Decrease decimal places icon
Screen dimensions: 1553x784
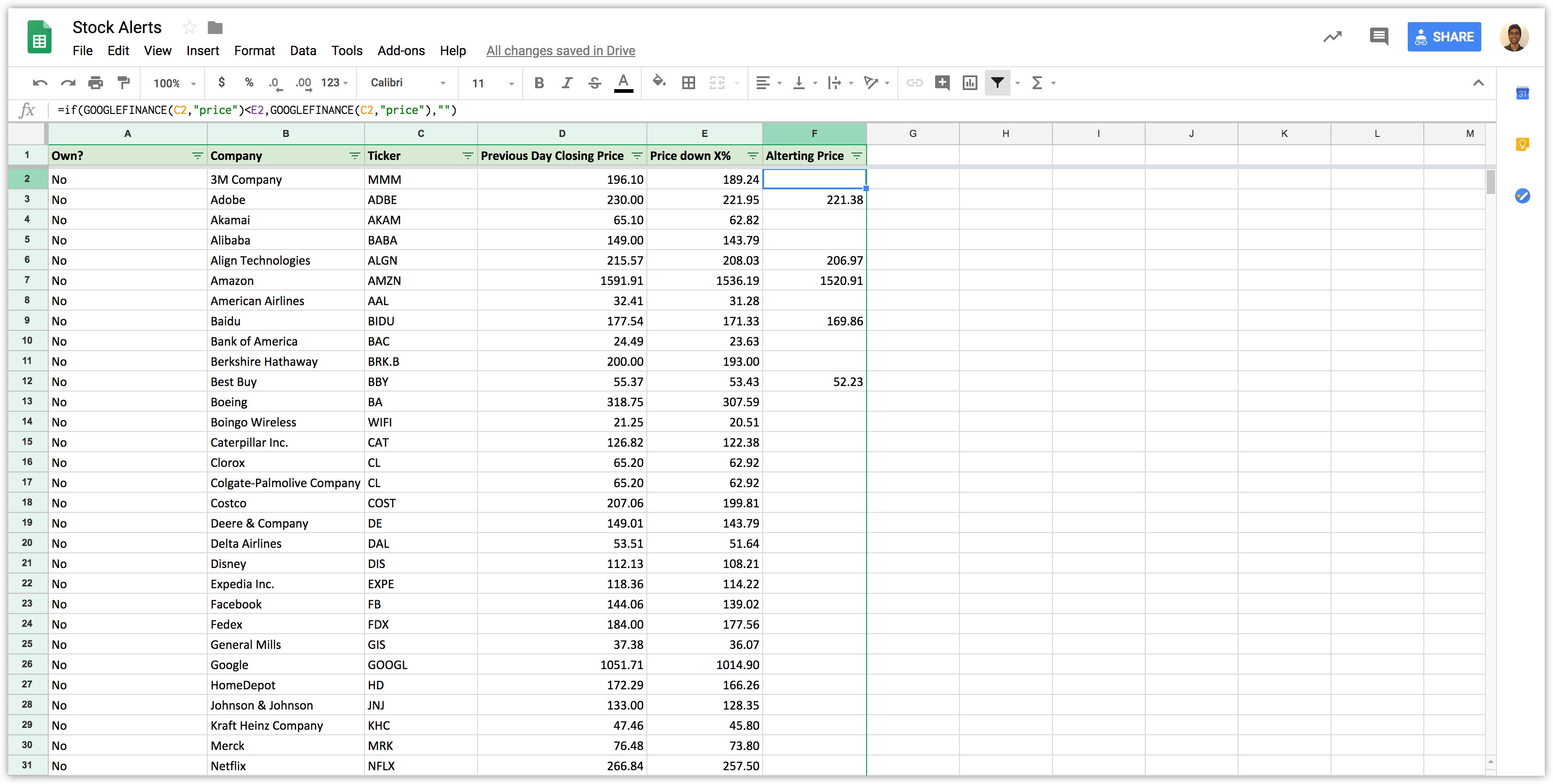point(275,83)
